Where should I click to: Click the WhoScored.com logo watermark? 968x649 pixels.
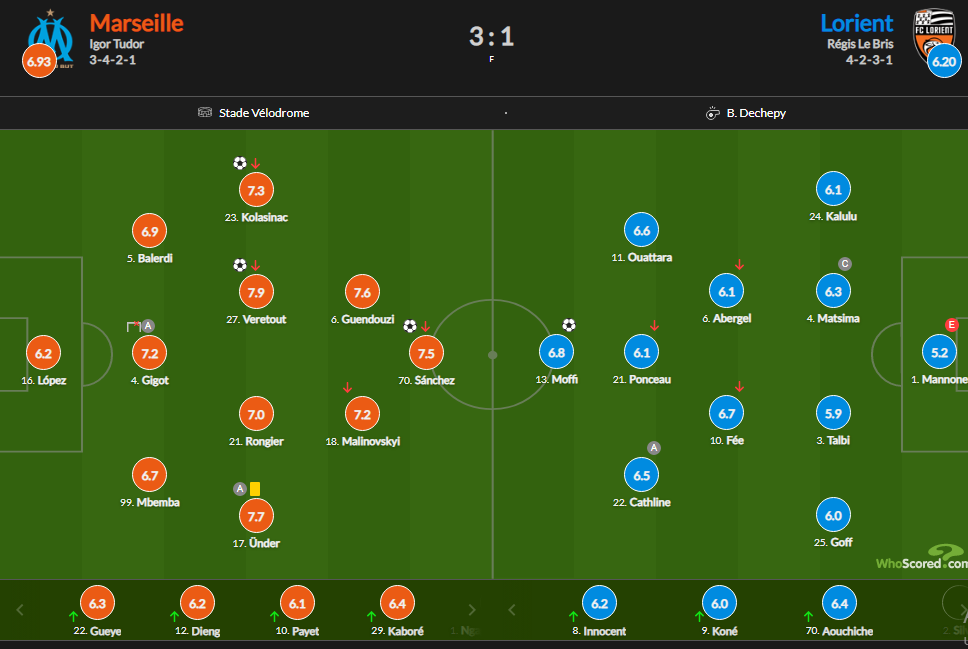click(x=921, y=559)
